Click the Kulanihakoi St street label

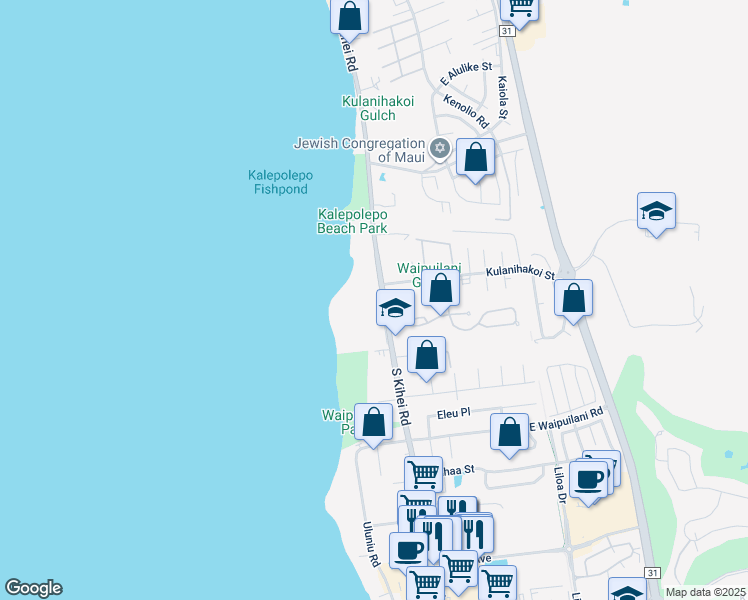pyautogui.click(x=520, y=272)
